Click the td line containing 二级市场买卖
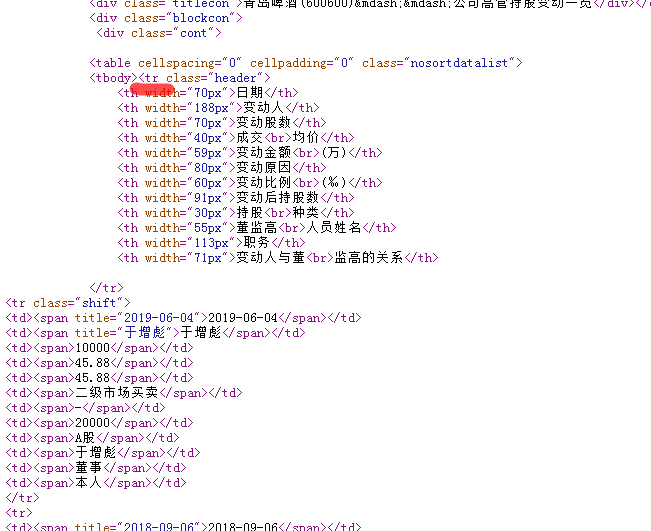 (x=124, y=393)
